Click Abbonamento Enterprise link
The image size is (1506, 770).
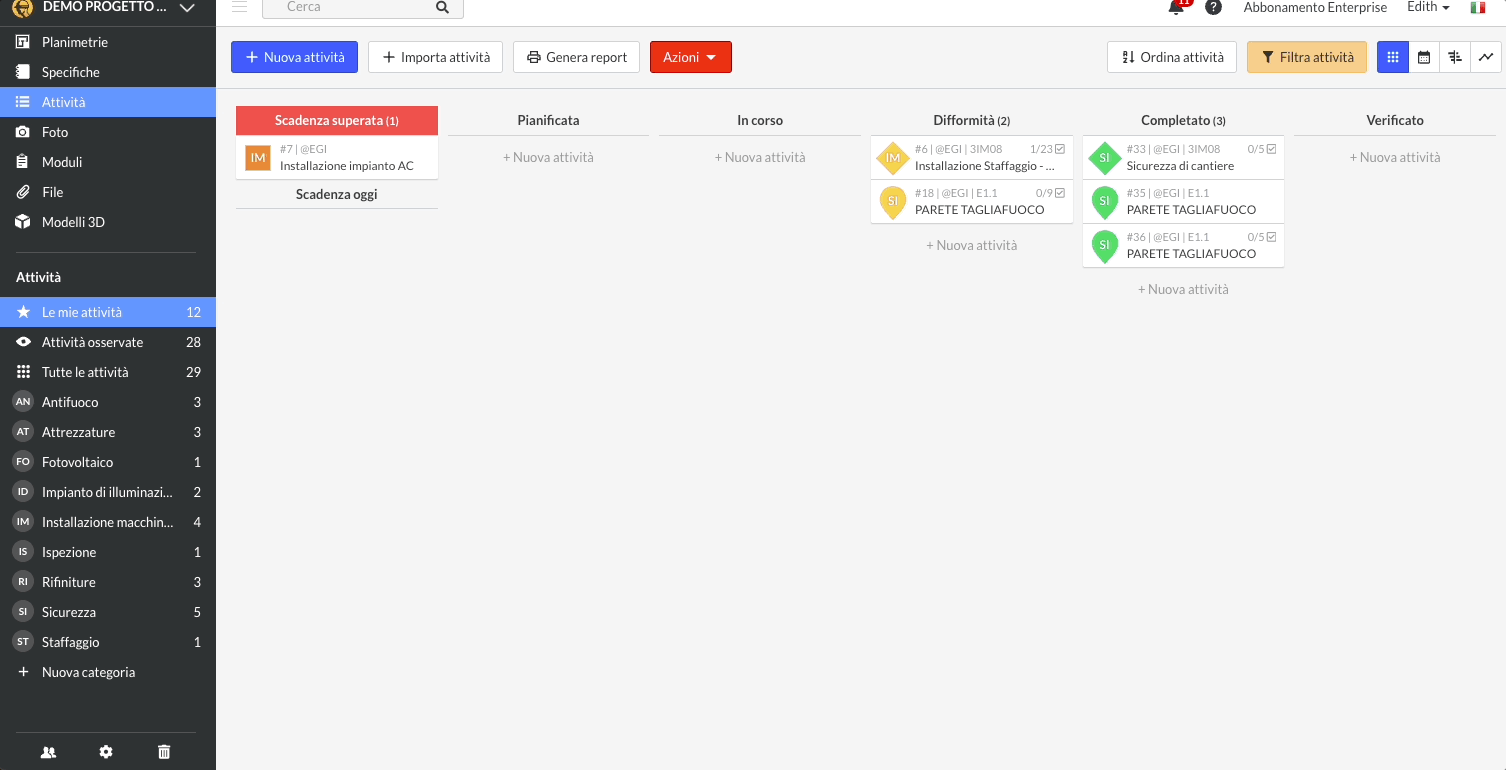click(x=1315, y=7)
